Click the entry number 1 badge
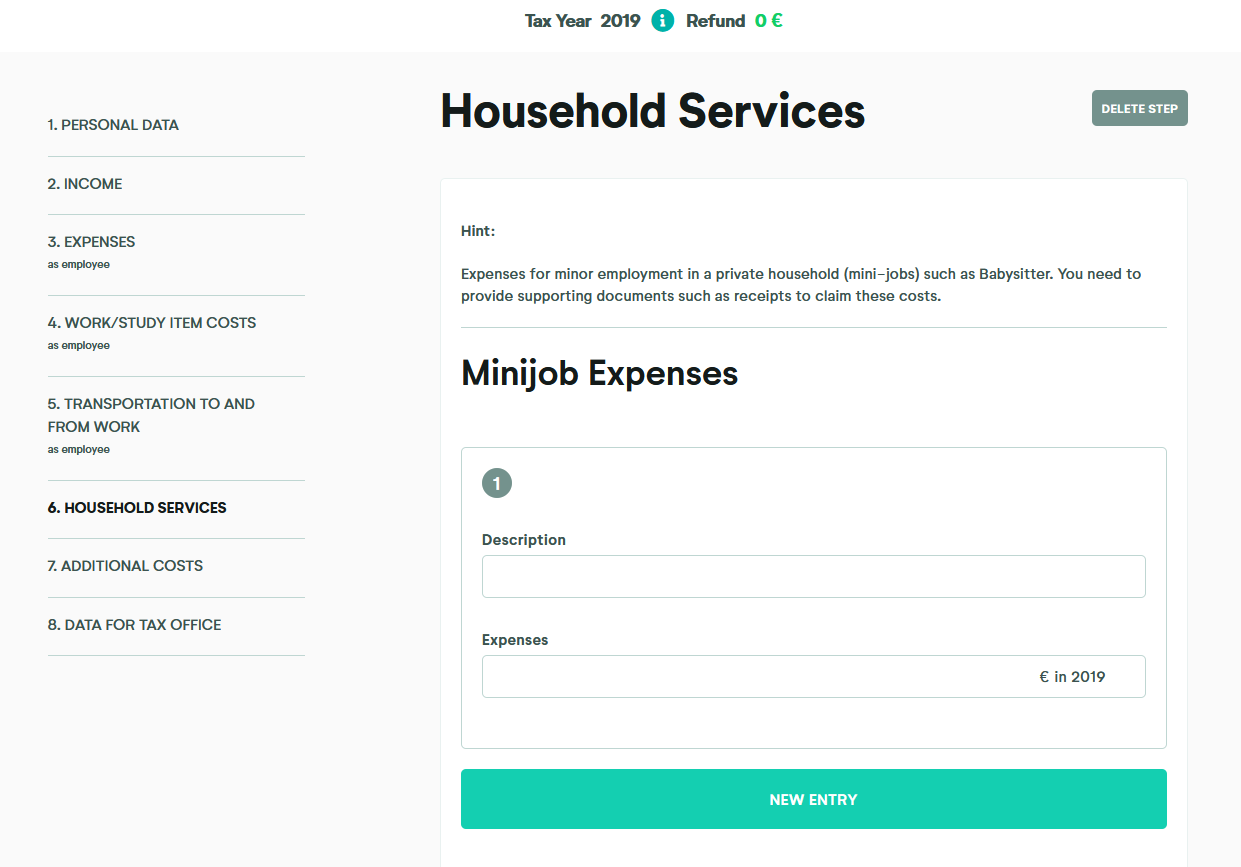1241x867 pixels. pos(496,484)
